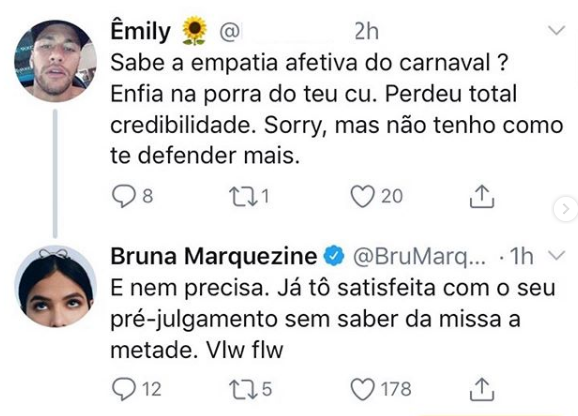Open Bruna tweet's 1h timestamp
The image size is (578, 416).
click(521, 256)
